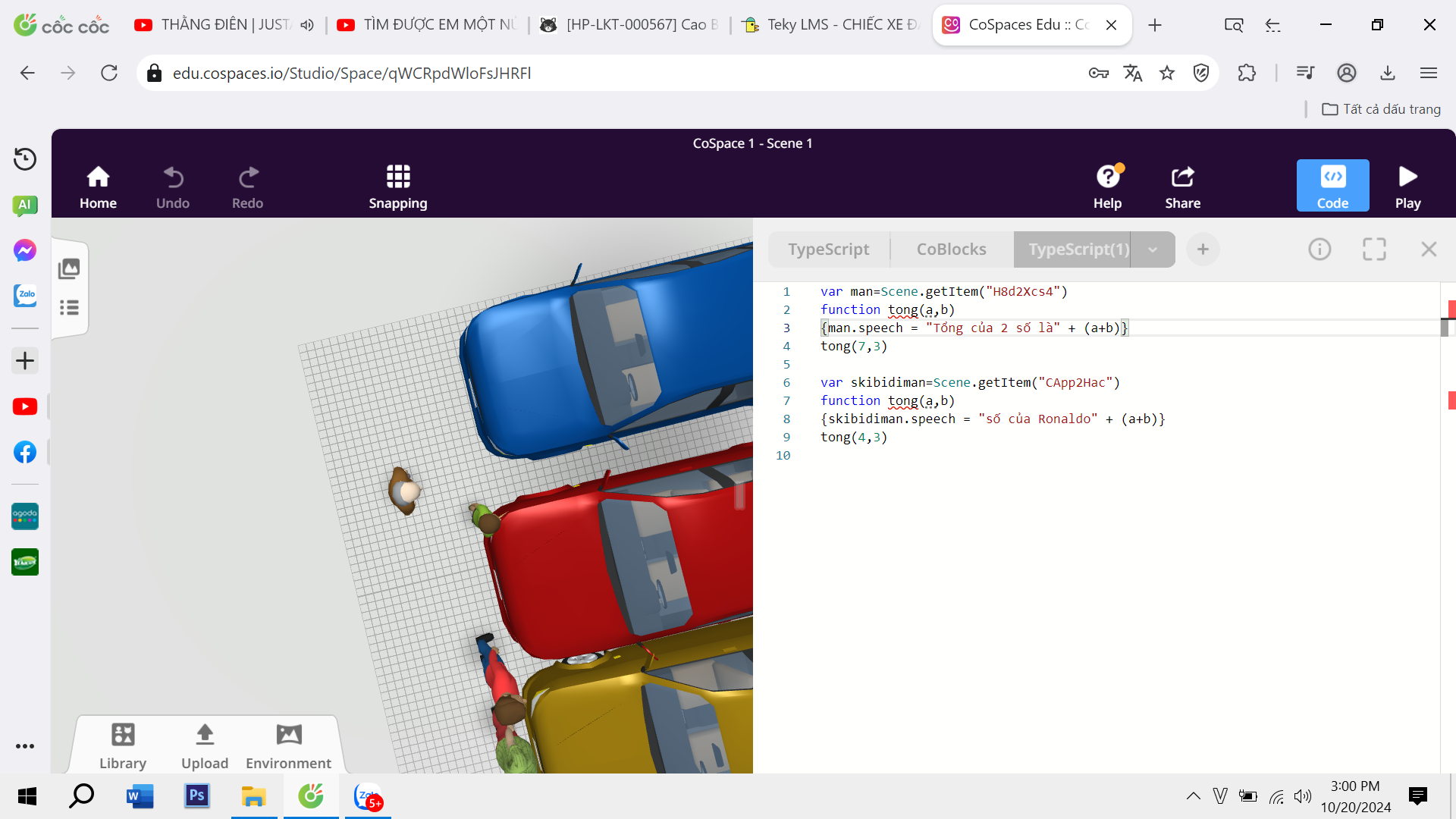Image resolution: width=1456 pixels, height=819 pixels.
Task: Click the address bar URL
Action: [352, 73]
